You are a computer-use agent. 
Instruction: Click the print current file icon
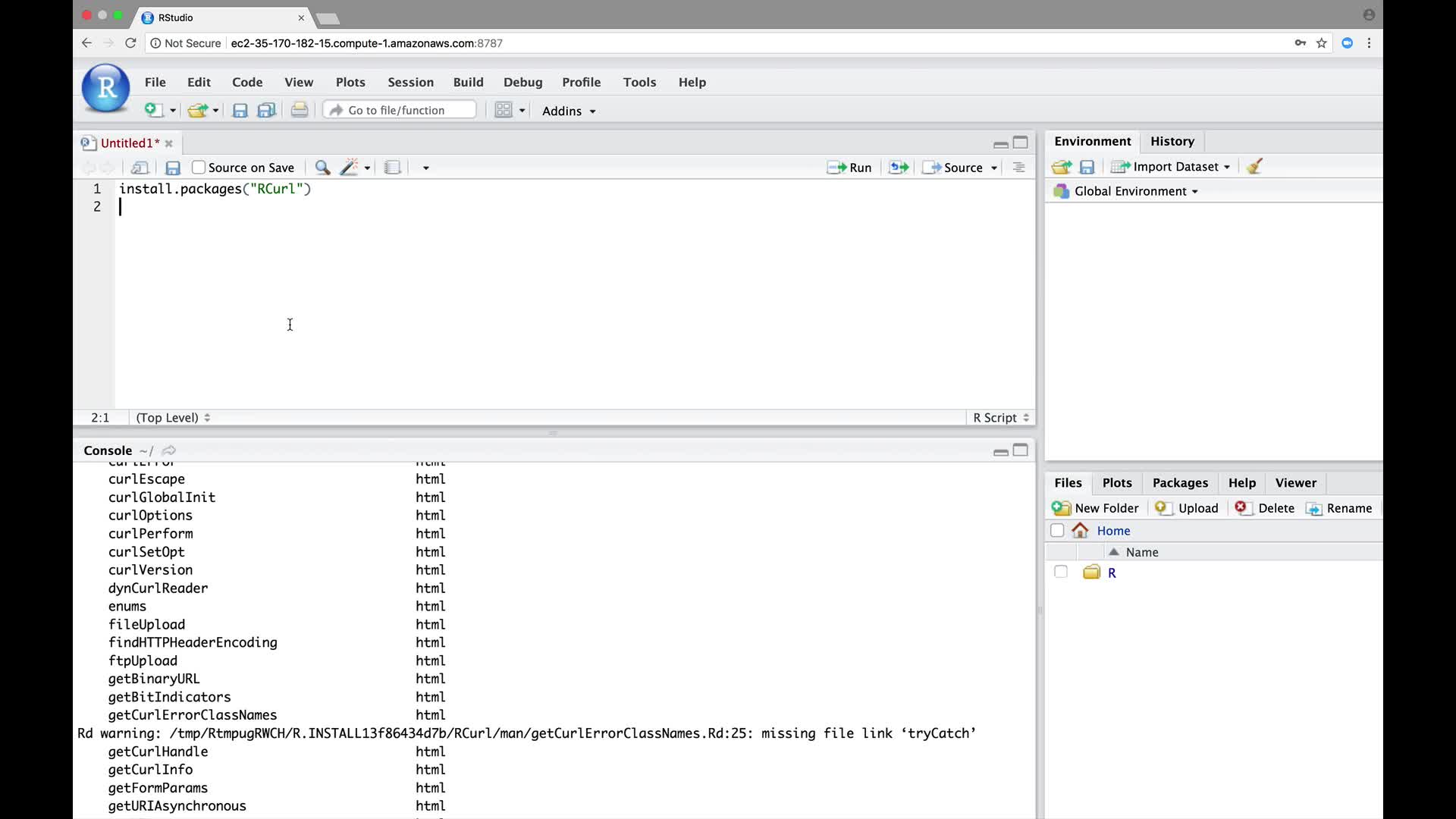300,111
